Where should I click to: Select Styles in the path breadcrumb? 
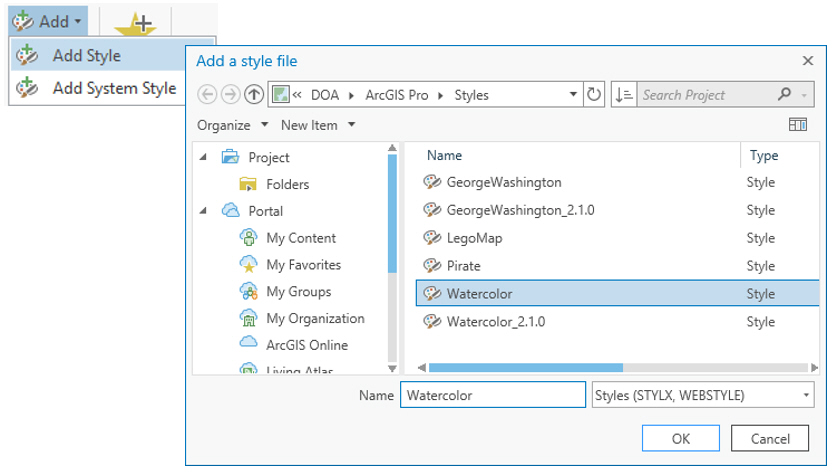click(471, 95)
